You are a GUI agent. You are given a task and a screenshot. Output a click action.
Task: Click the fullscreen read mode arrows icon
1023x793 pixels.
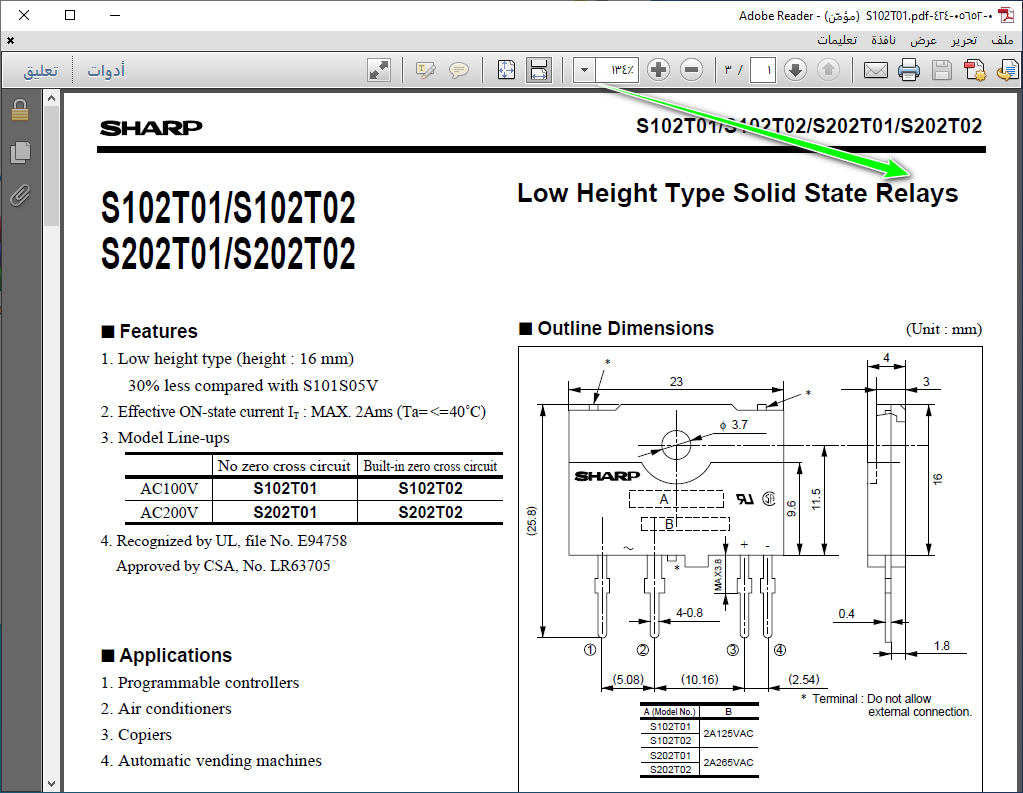pyautogui.click(x=379, y=70)
